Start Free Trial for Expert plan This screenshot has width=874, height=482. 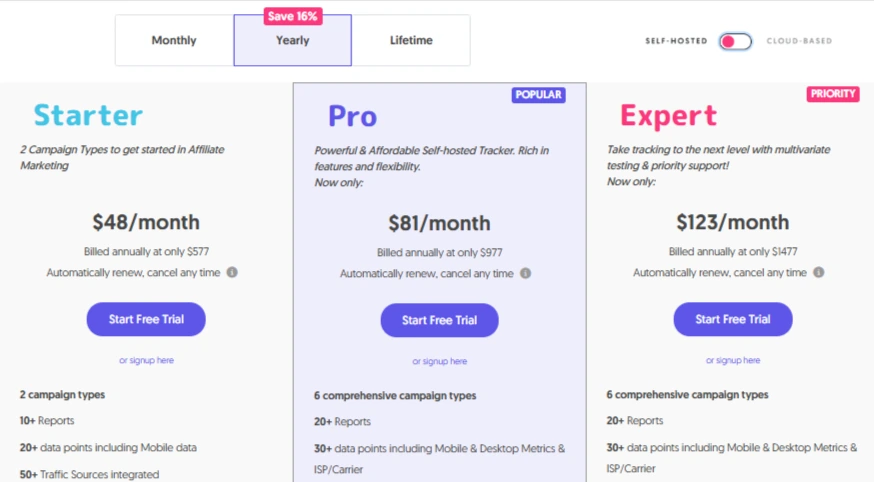732,319
